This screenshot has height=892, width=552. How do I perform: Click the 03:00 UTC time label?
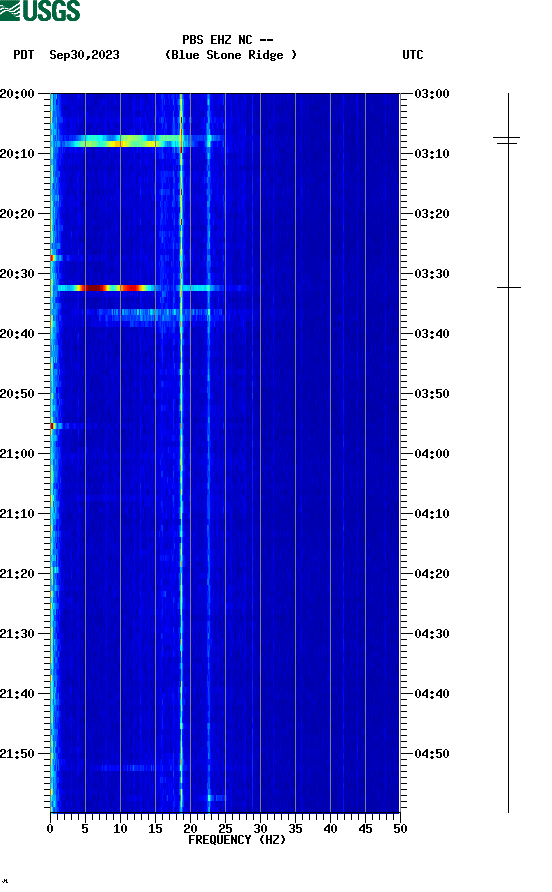pos(432,93)
